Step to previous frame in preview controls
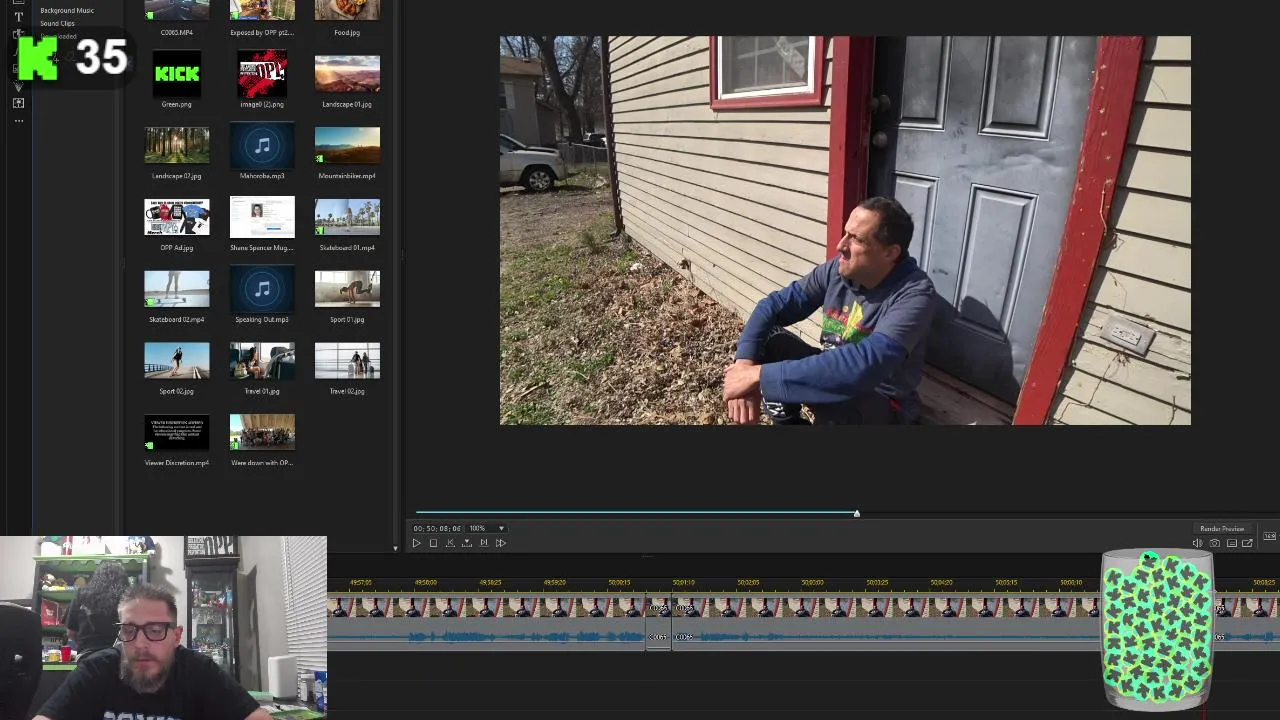Image resolution: width=1280 pixels, height=720 pixels. click(450, 543)
